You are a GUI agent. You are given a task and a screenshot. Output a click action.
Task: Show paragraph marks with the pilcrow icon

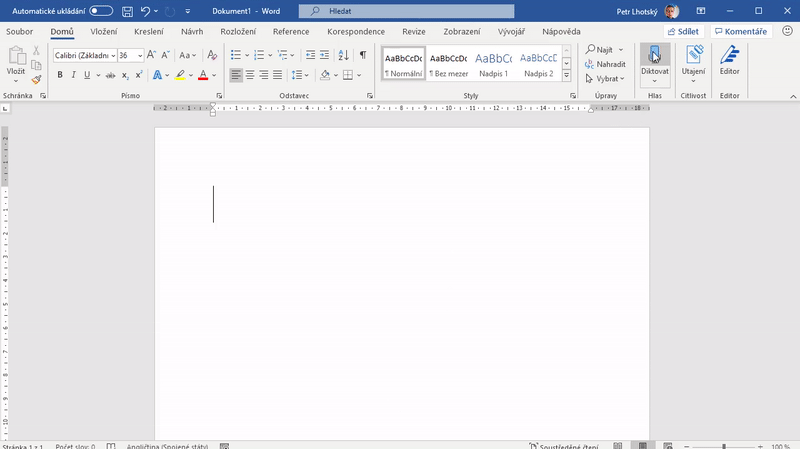click(x=362, y=55)
